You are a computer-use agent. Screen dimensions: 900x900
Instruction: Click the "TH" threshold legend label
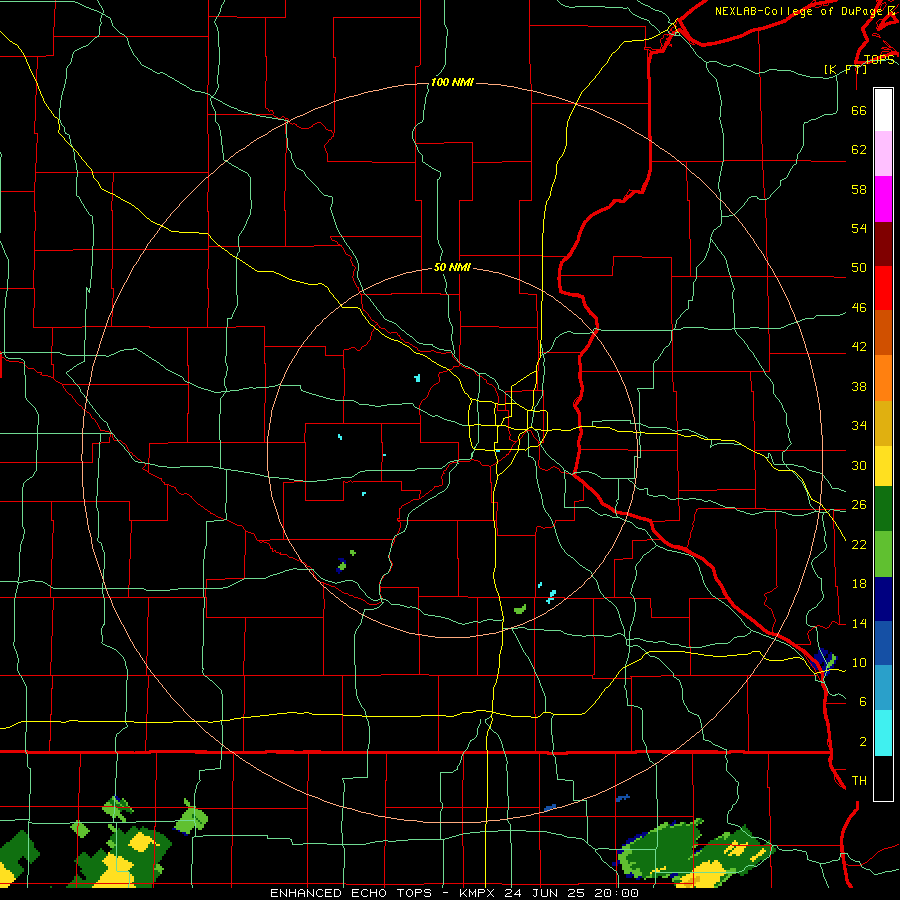click(x=859, y=781)
